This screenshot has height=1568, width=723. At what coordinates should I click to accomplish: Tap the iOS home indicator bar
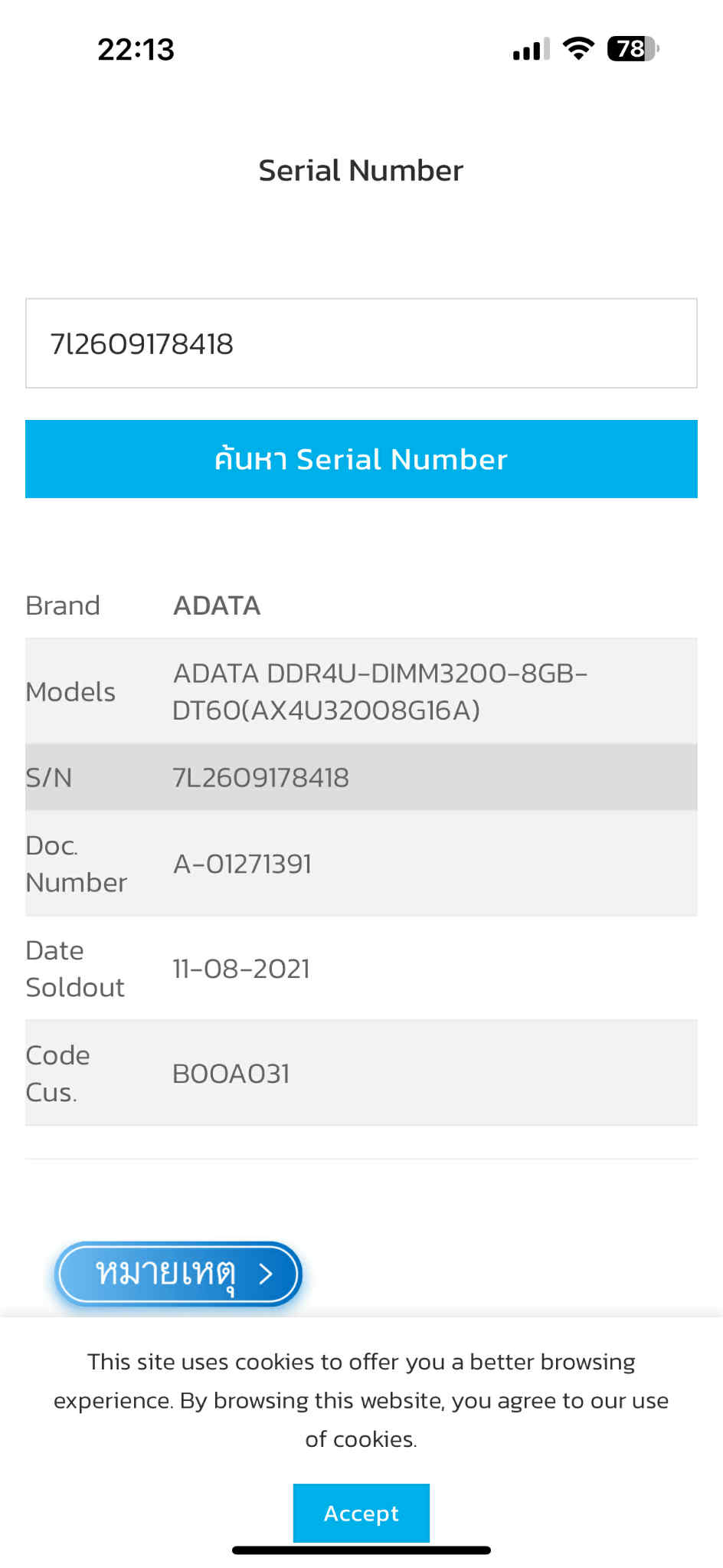pyautogui.click(x=361, y=1550)
